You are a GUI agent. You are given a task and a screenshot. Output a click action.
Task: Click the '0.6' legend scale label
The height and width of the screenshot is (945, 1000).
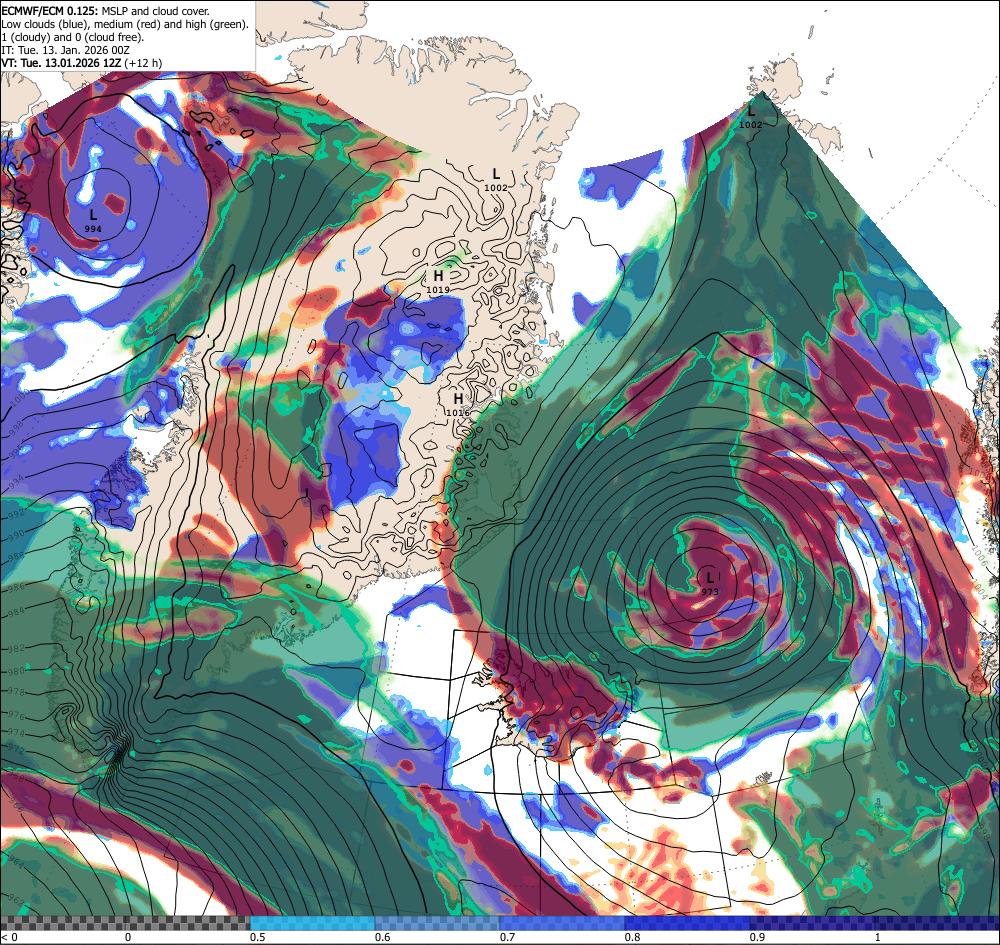(x=383, y=937)
